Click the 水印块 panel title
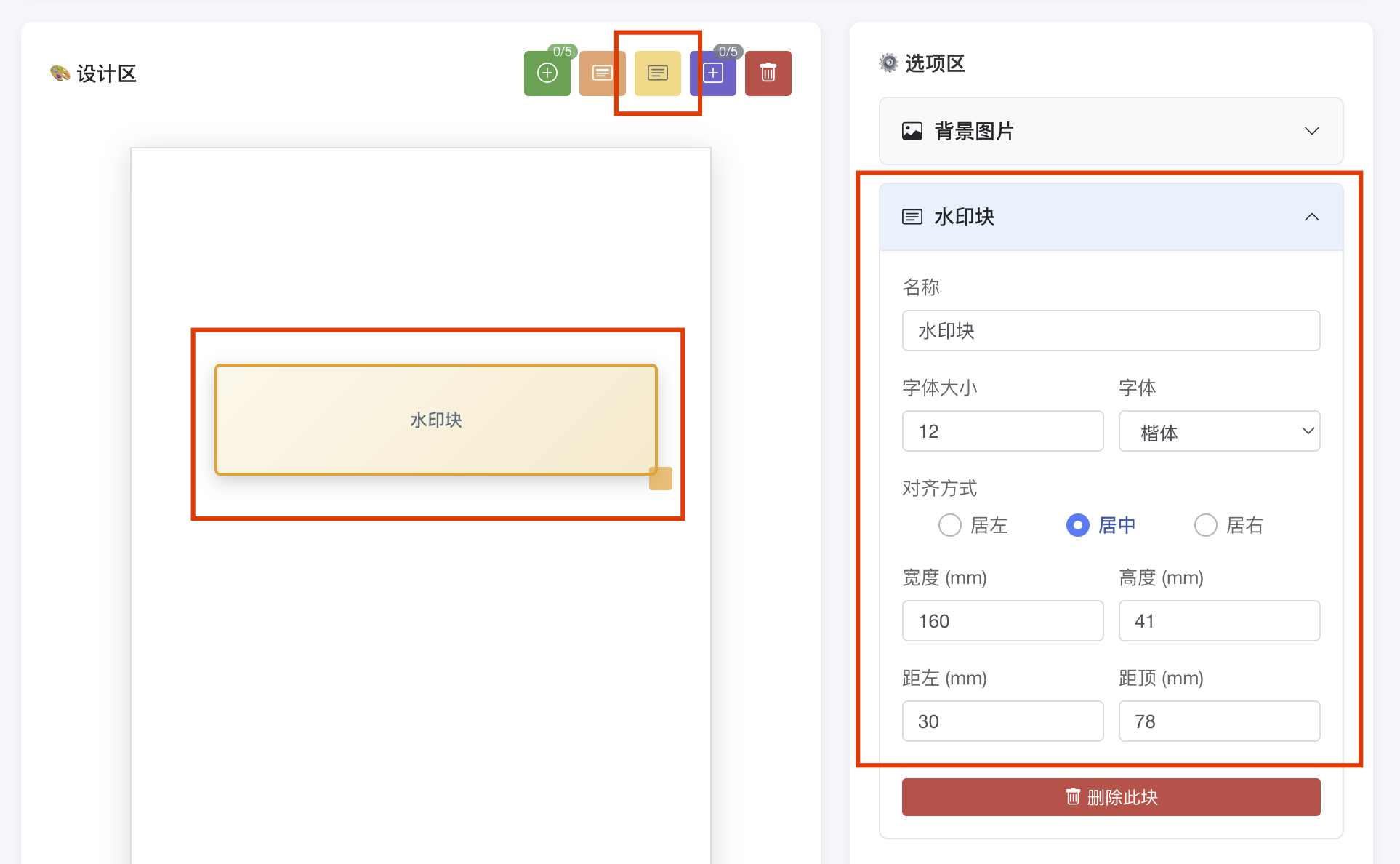This screenshot has height=864, width=1400. [x=964, y=217]
